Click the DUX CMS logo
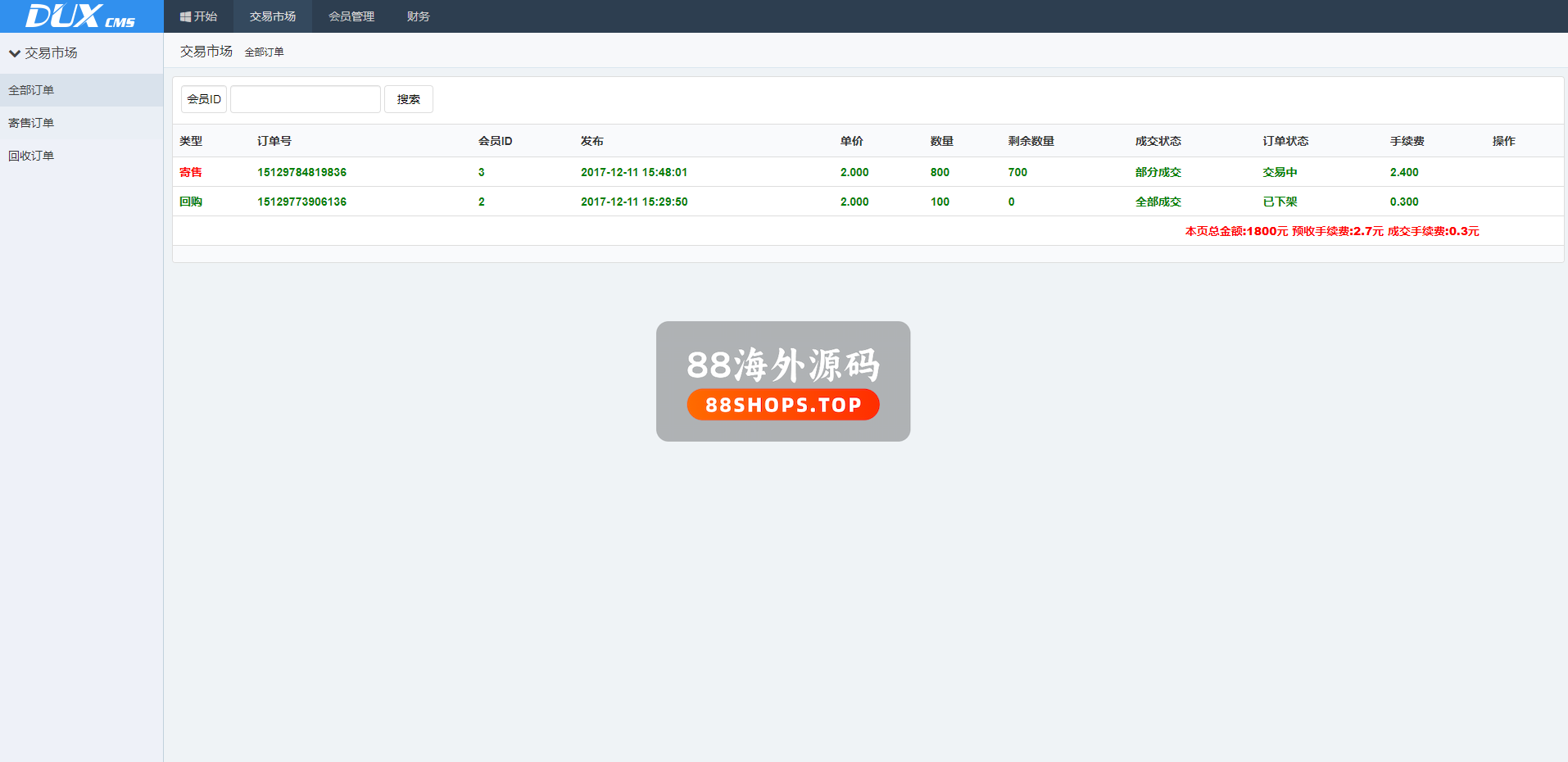 click(x=80, y=16)
